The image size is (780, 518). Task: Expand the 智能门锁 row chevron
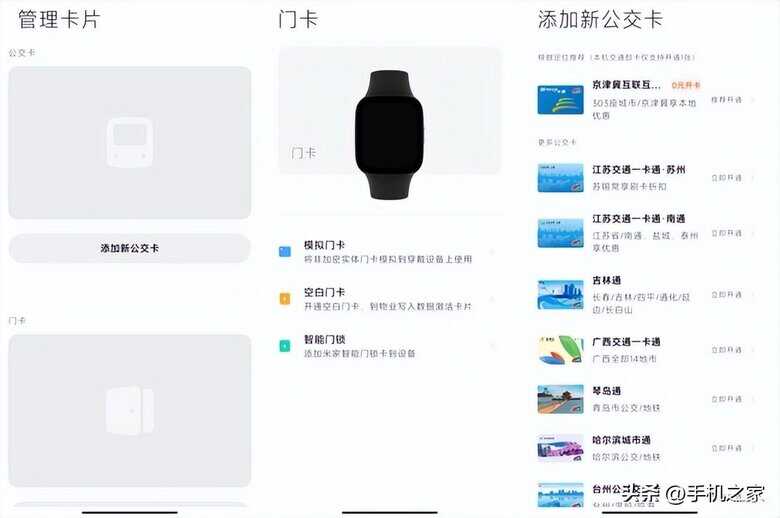pyautogui.click(x=492, y=346)
